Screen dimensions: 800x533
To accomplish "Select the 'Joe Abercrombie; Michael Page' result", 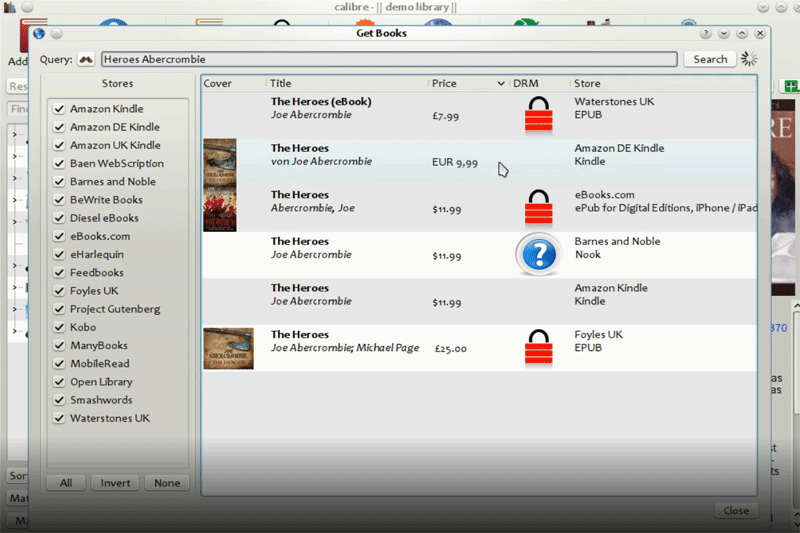I will pos(345,348).
